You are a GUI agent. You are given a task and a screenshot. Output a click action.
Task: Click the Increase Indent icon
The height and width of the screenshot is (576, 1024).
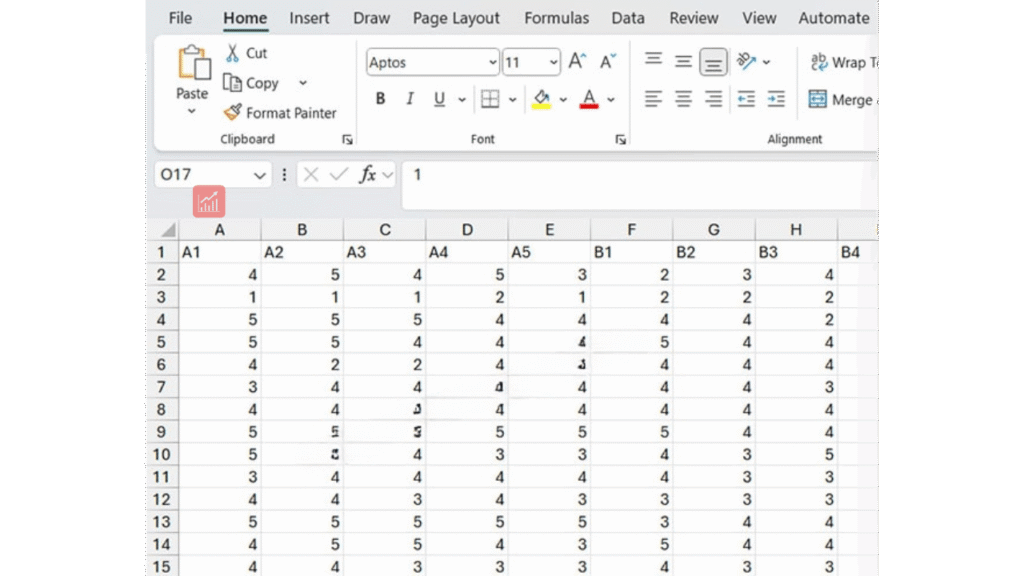coord(776,99)
